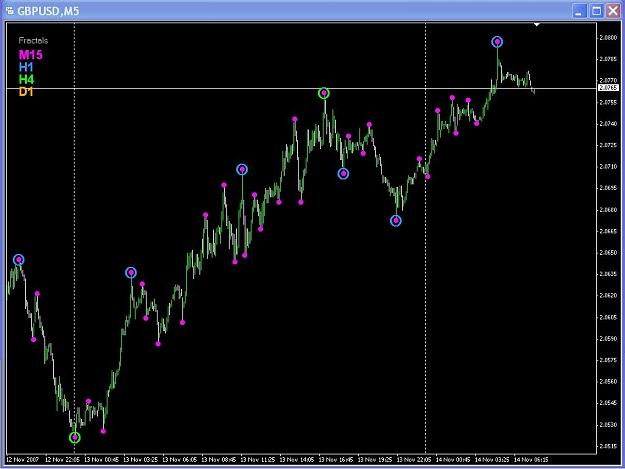Click the 2.0680 price scale label
The image size is (625, 469).
click(x=608, y=210)
